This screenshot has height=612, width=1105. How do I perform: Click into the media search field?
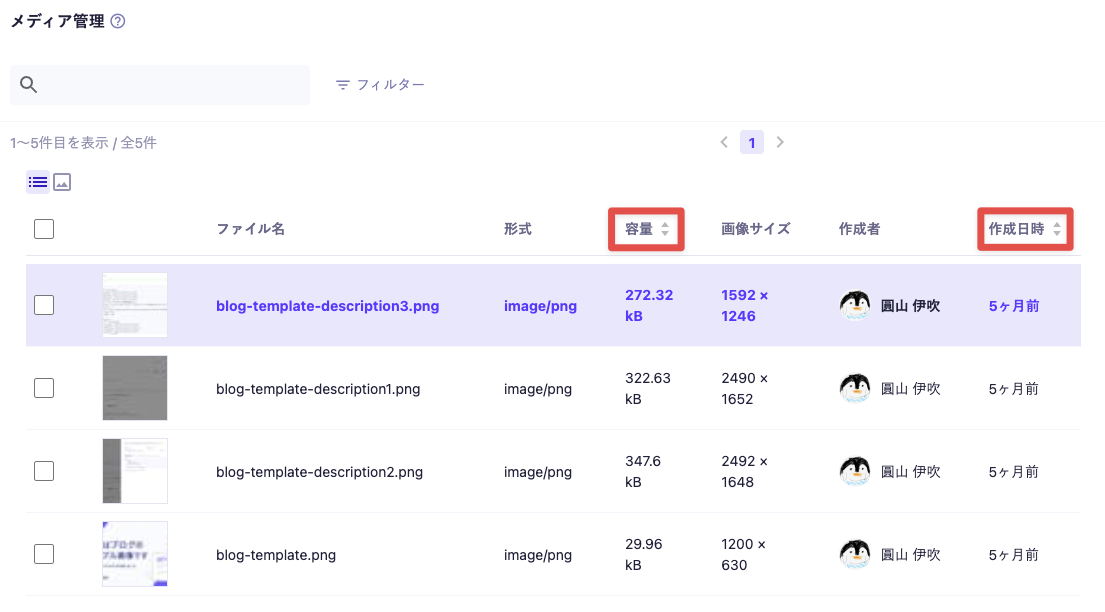(x=170, y=85)
